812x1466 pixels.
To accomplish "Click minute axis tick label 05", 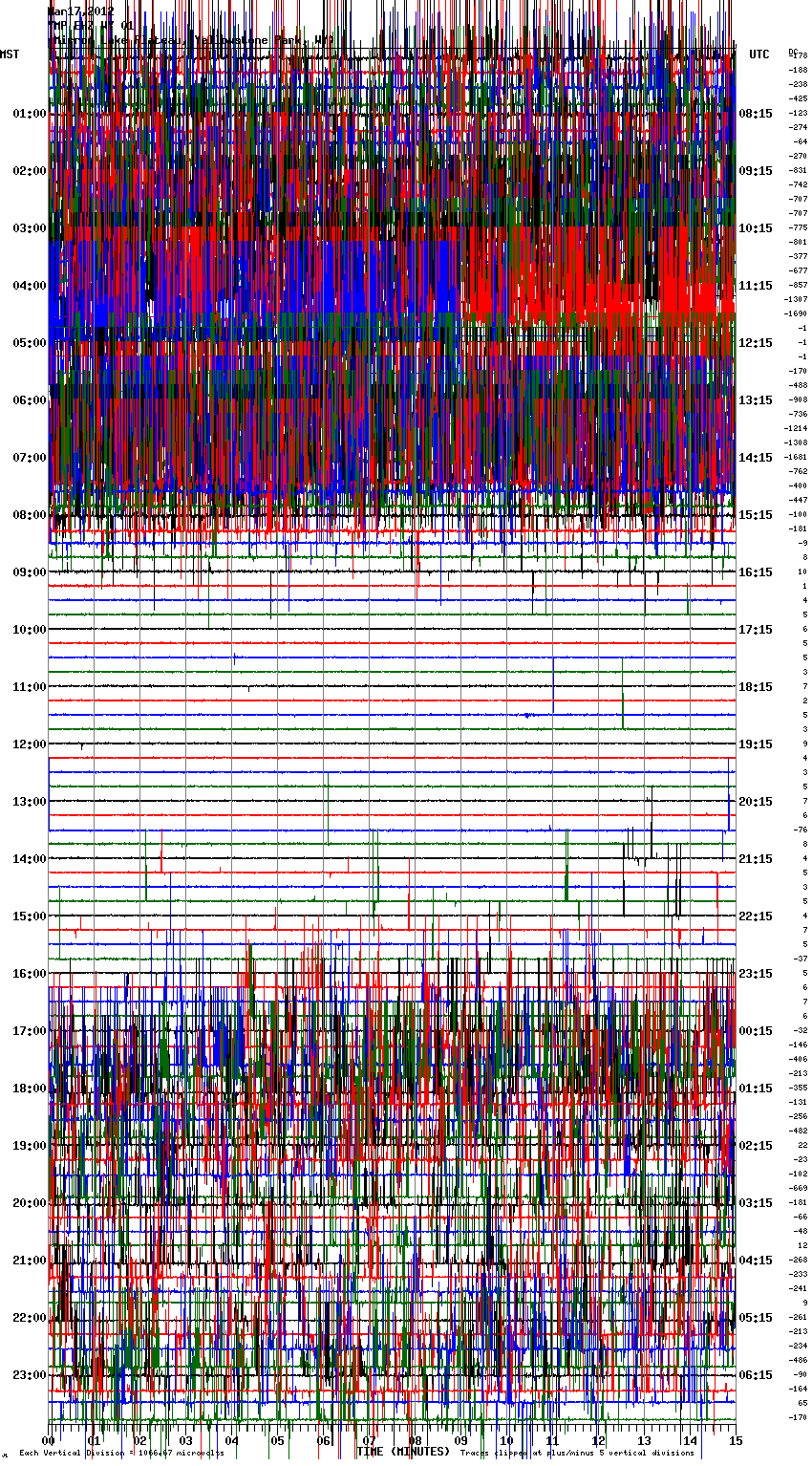I will (277, 1440).
